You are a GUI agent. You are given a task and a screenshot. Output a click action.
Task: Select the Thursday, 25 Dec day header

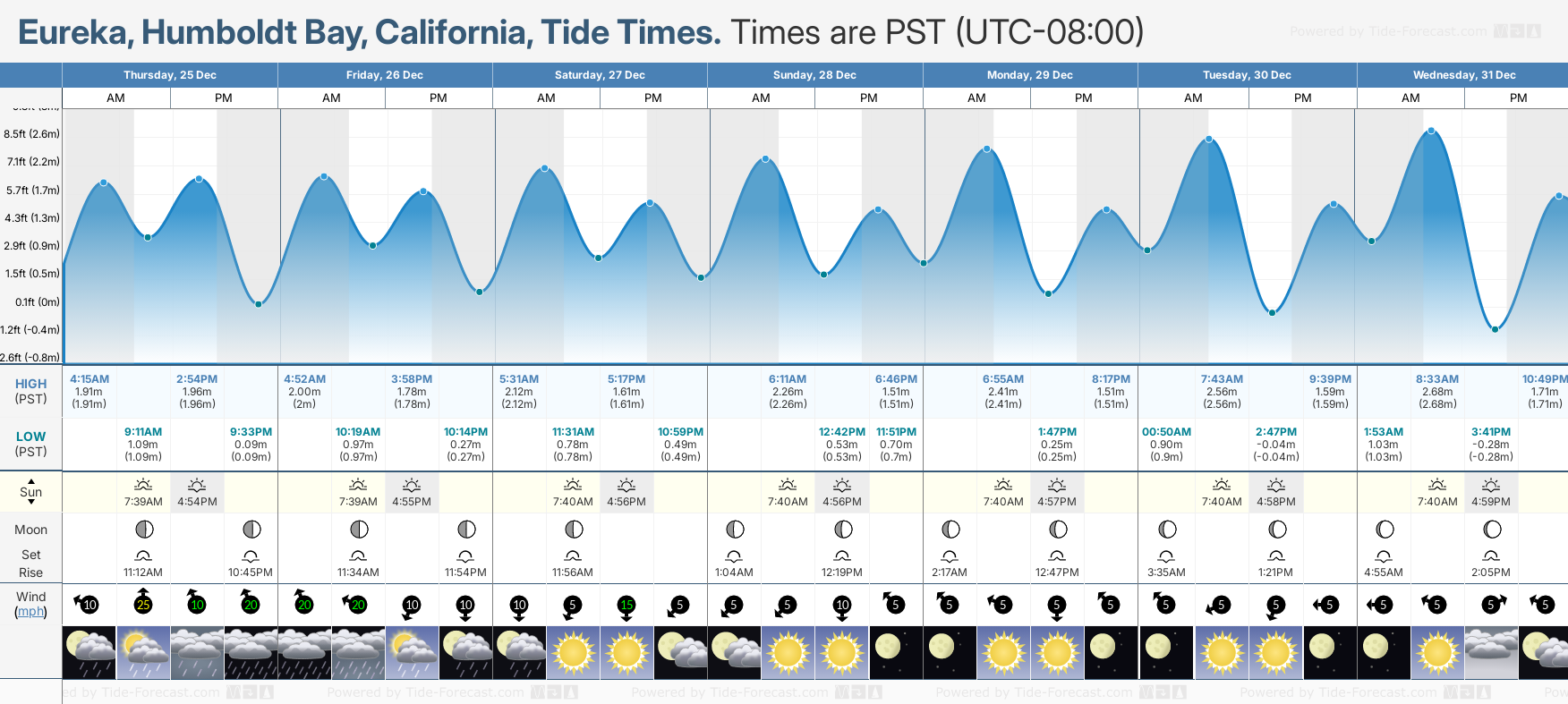pos(170,75)
